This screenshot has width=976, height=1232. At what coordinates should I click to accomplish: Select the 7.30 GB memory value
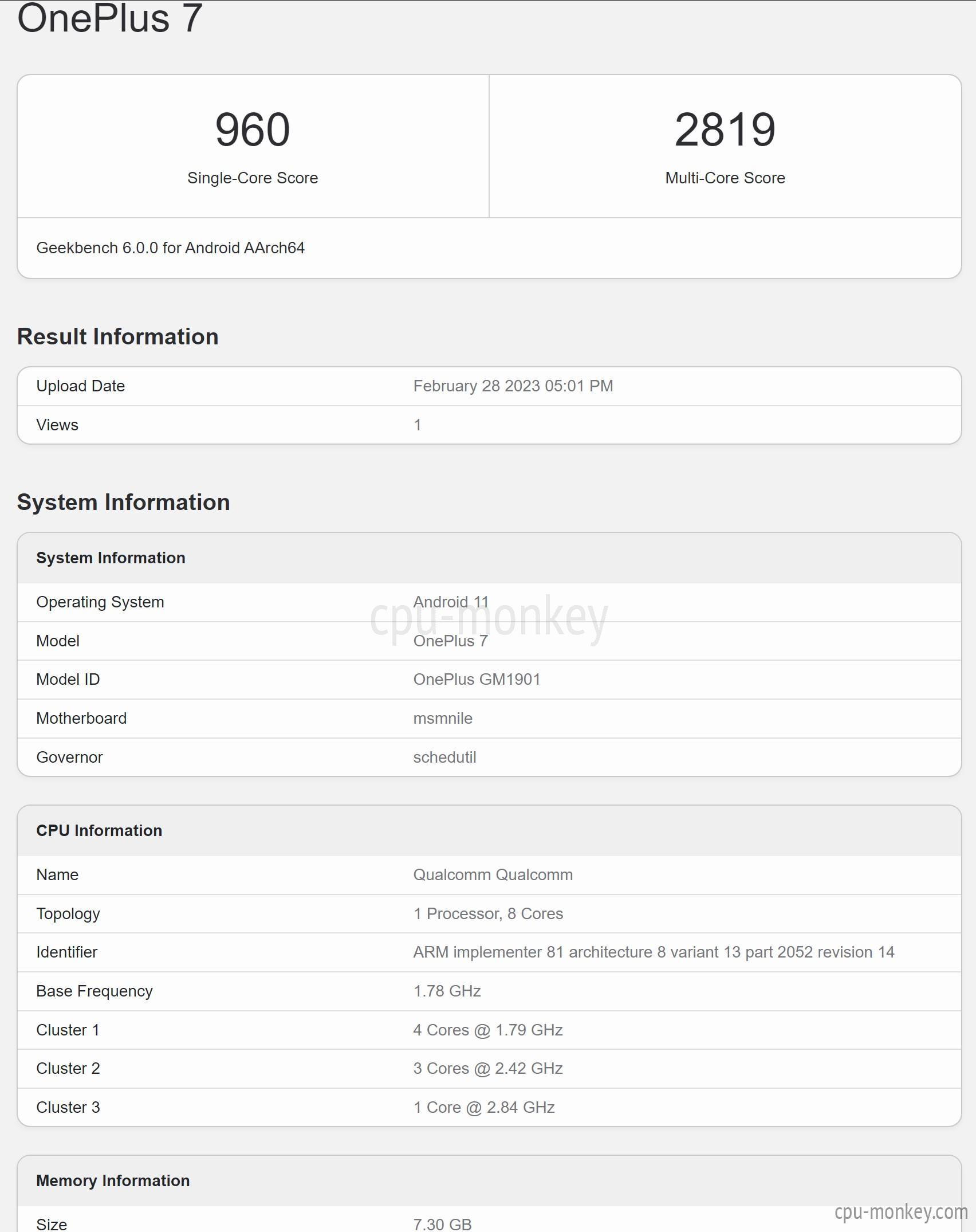[x=443, y=1225]
